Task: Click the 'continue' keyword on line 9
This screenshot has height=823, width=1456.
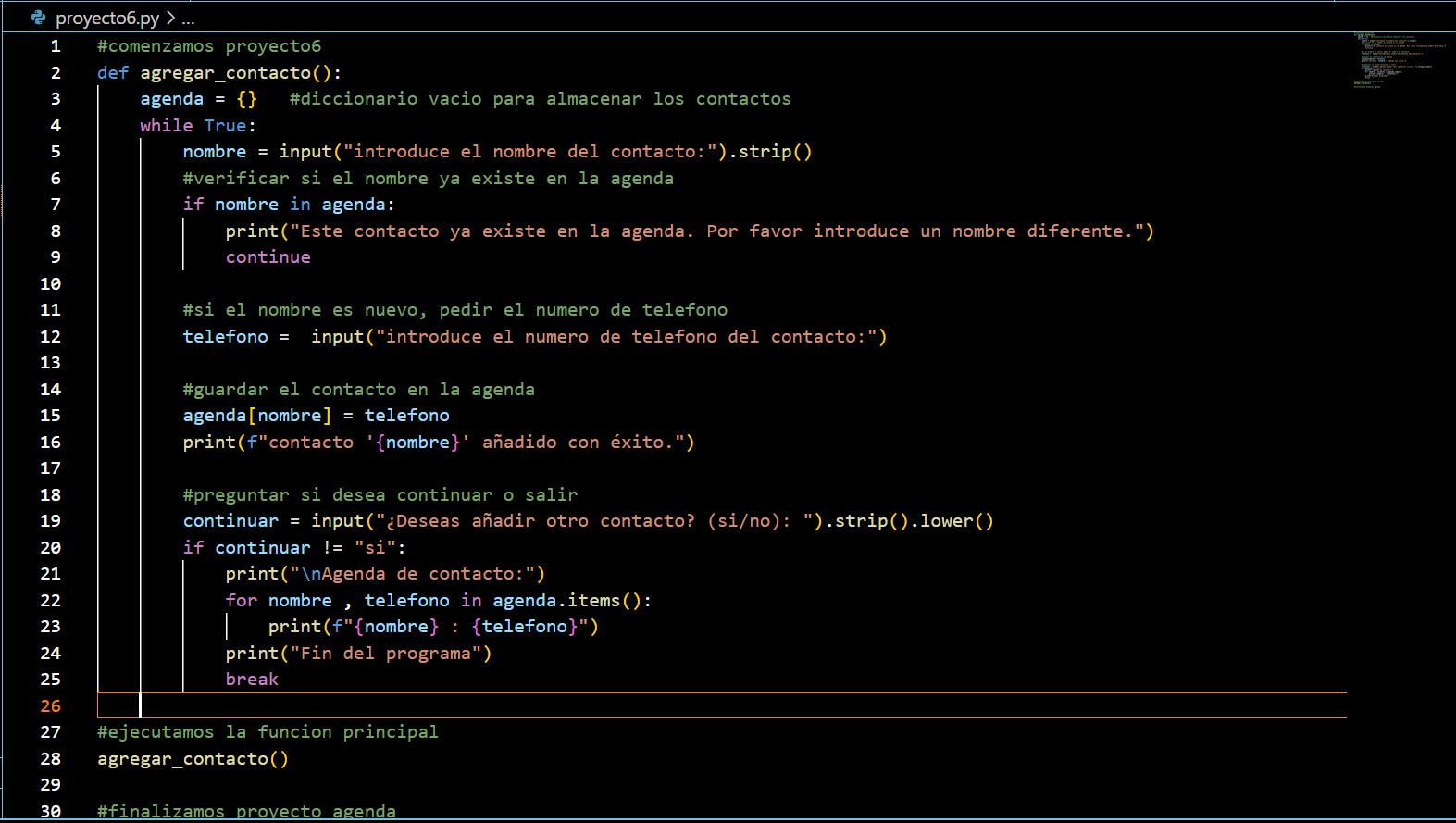Action: pyautogui.click(x=268, y=257)
